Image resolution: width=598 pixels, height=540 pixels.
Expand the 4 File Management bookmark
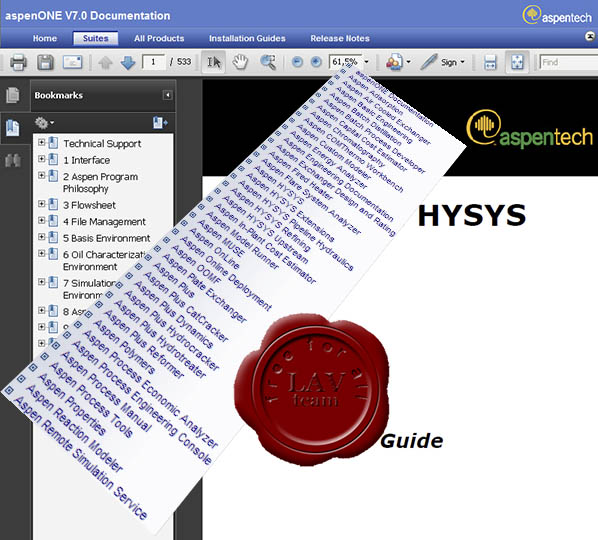[x=42, y=220]
